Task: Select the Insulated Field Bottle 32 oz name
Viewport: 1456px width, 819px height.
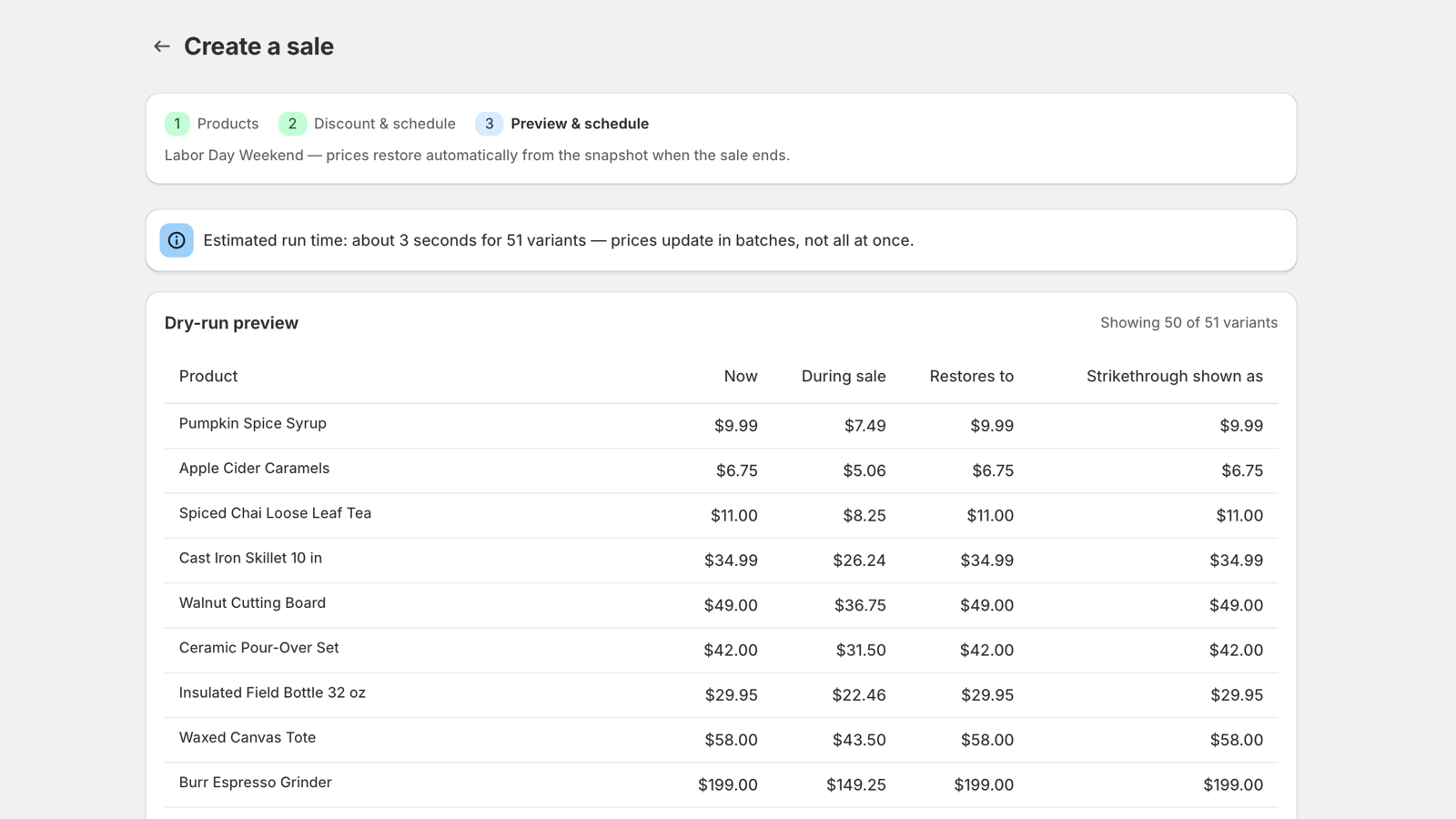Action: click(272, 693)
